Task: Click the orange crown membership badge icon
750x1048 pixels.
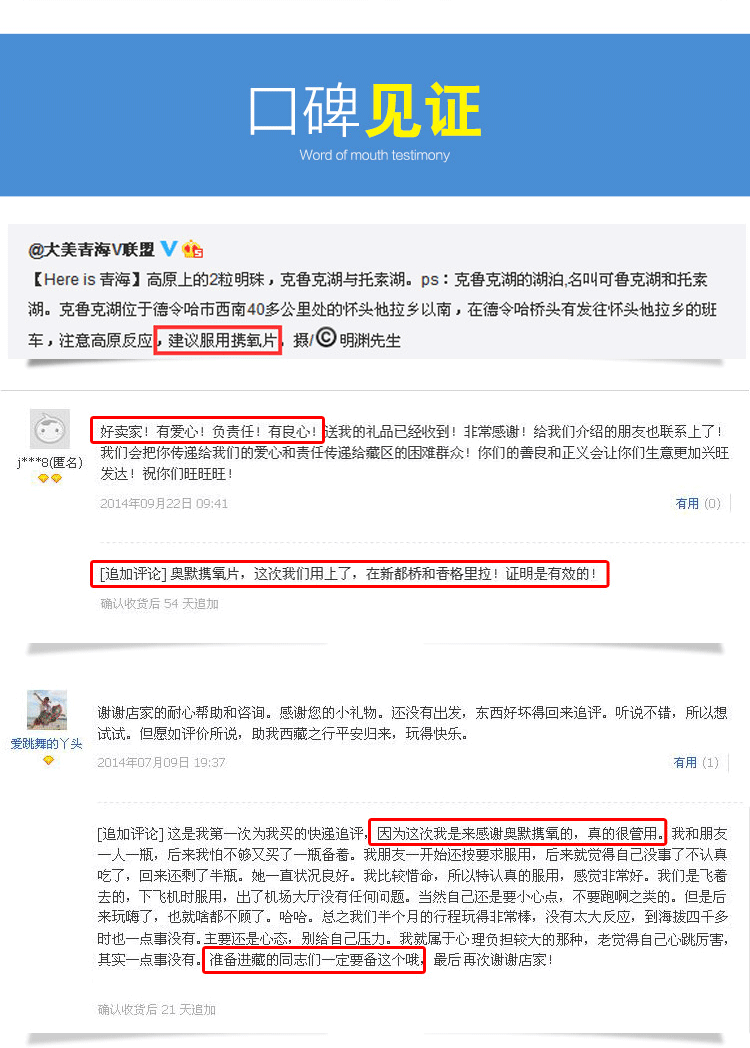Action: coord(193,249)
